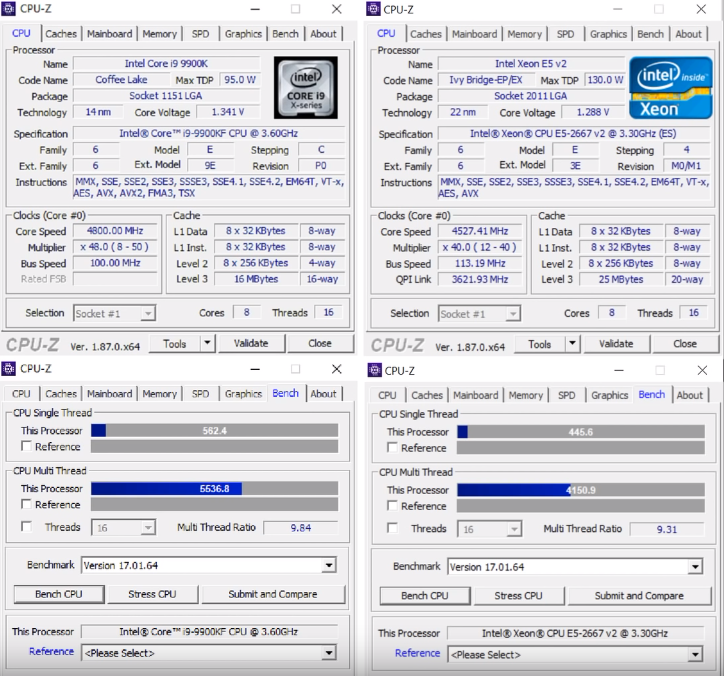The width and height of the screenshot is (724, 676).
Task: Click the 9.84 Multi Thread Ratio value
Action: [301, 527]
